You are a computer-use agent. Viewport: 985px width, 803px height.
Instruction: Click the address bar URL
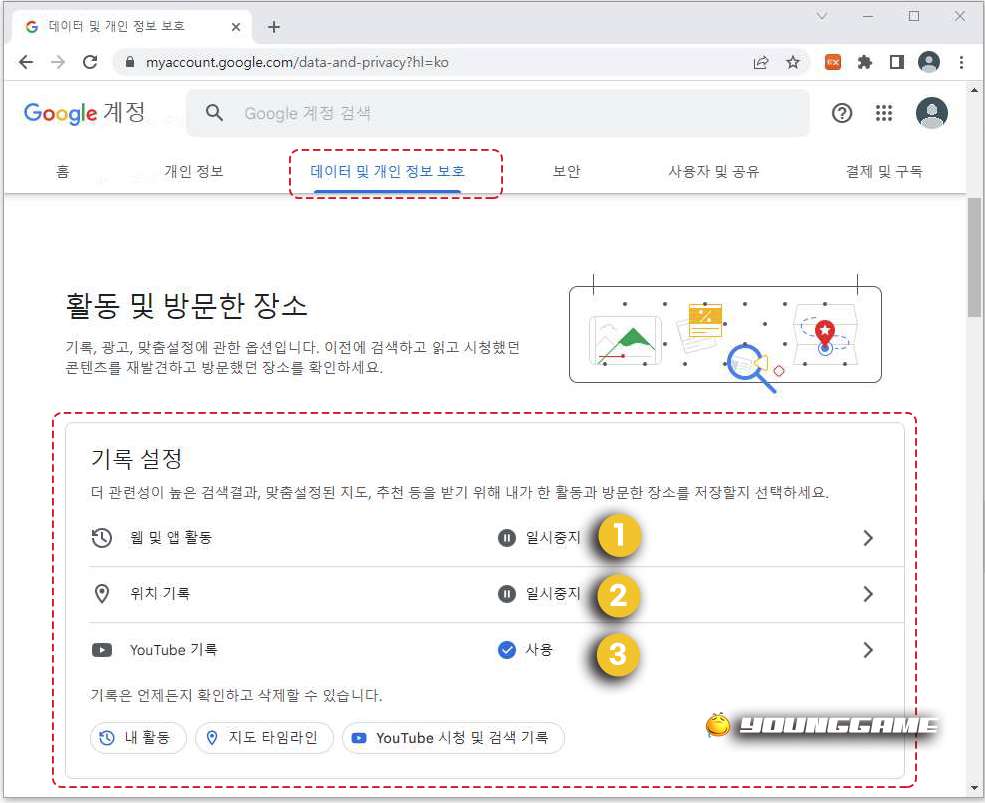[x=297, y=62]
